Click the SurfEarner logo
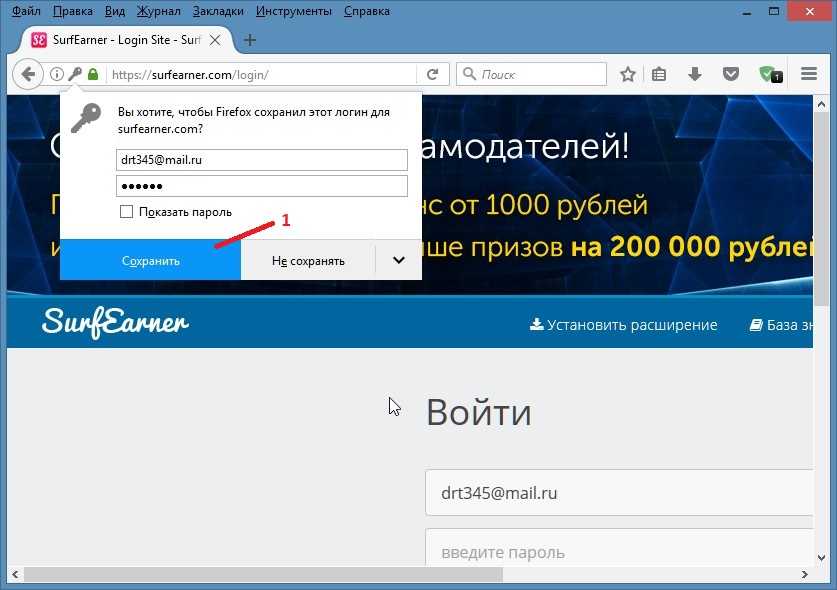 [x=115, y=322]
